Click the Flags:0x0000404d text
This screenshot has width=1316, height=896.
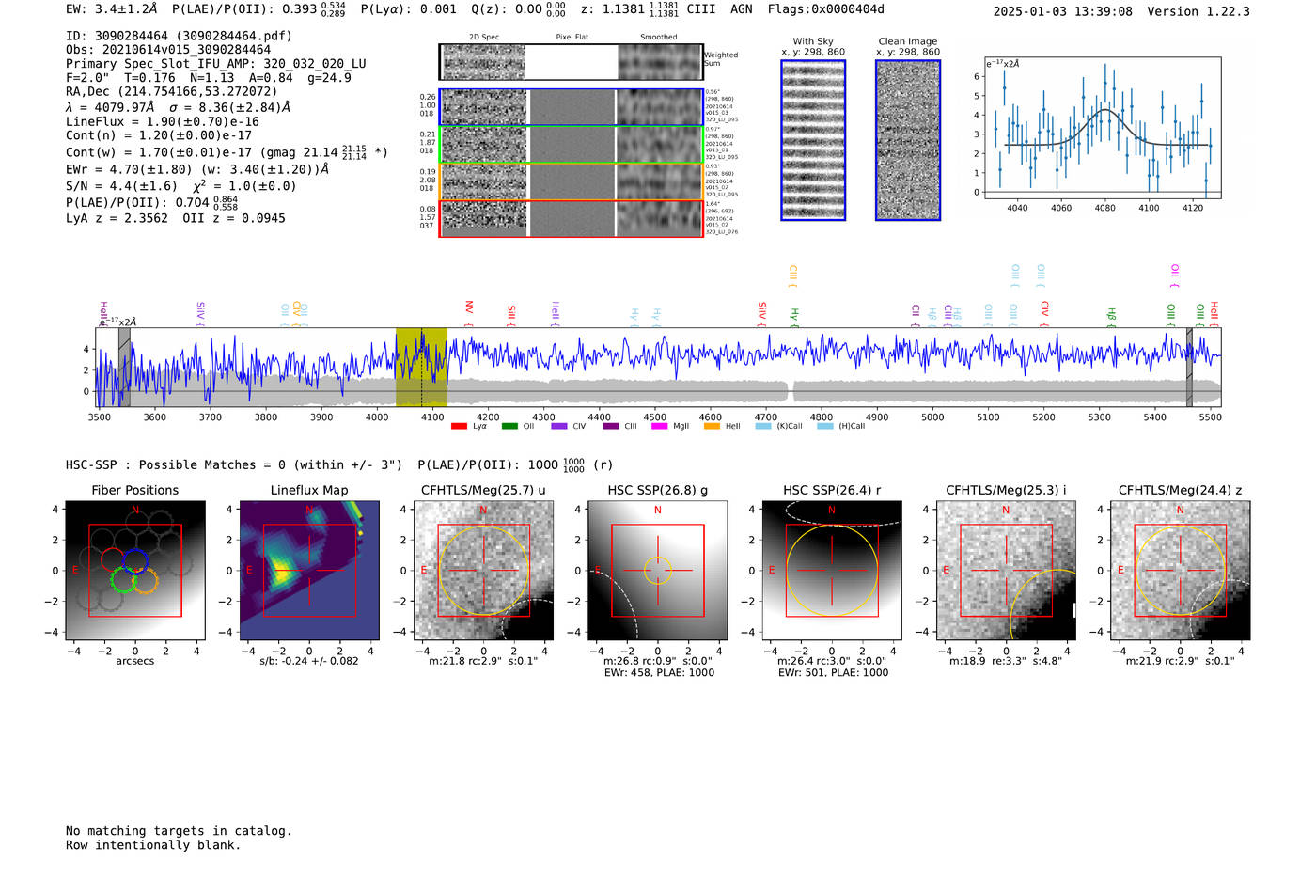(825, 9)
